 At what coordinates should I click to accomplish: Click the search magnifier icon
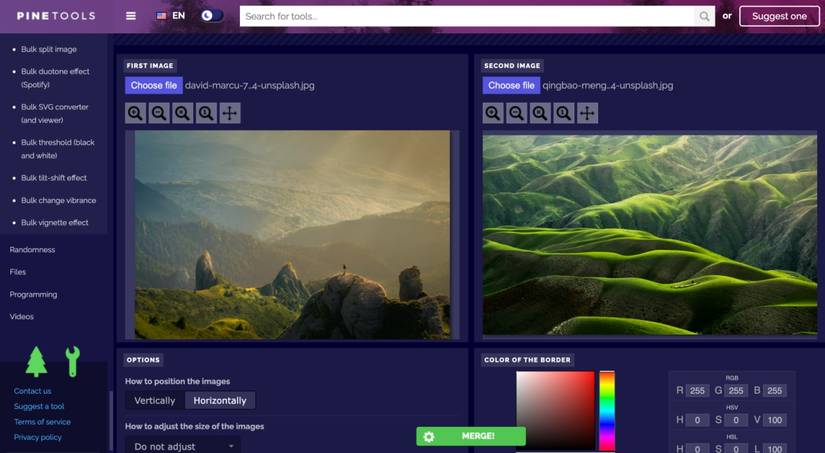[x=704, y=16]
